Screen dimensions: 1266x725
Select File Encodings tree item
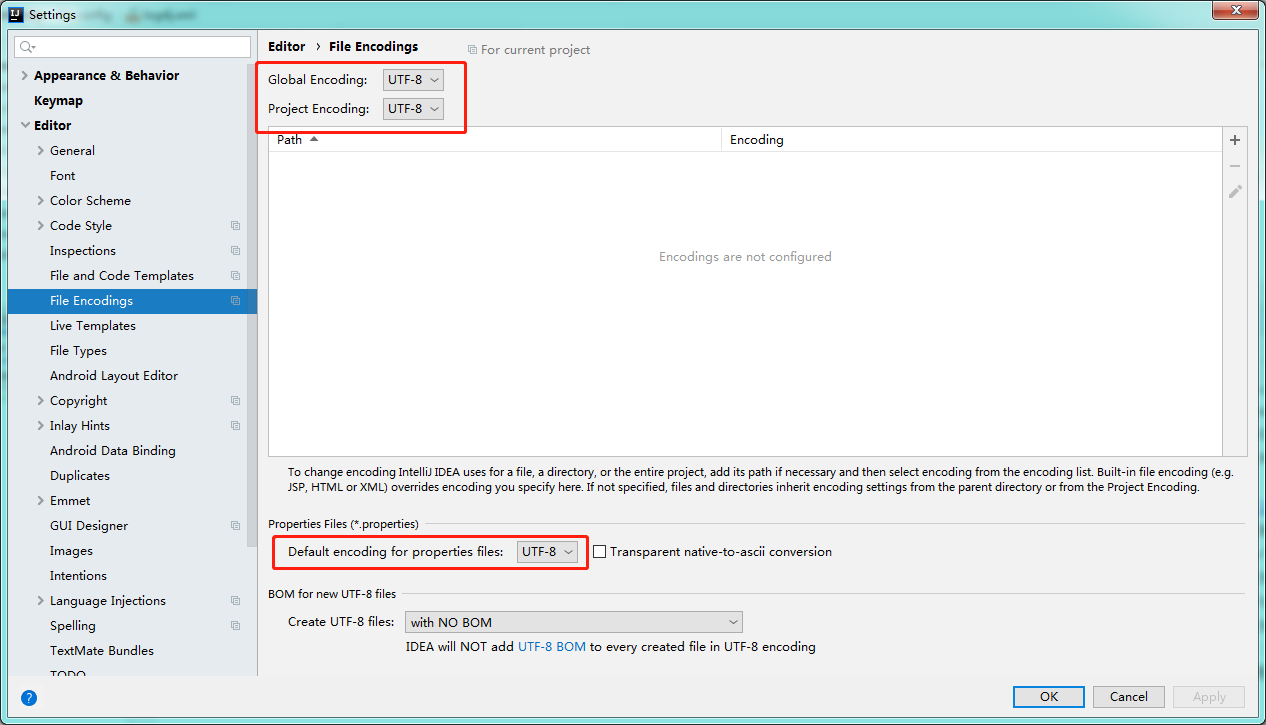[x=132, y=301]
